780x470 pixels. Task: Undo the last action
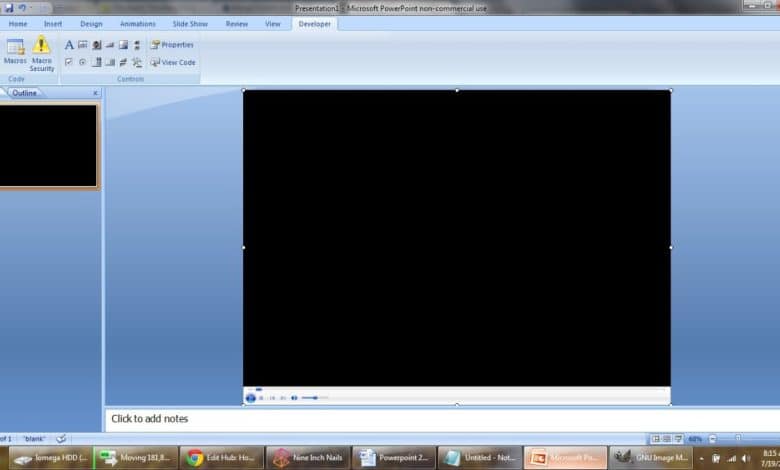(22, 7)
